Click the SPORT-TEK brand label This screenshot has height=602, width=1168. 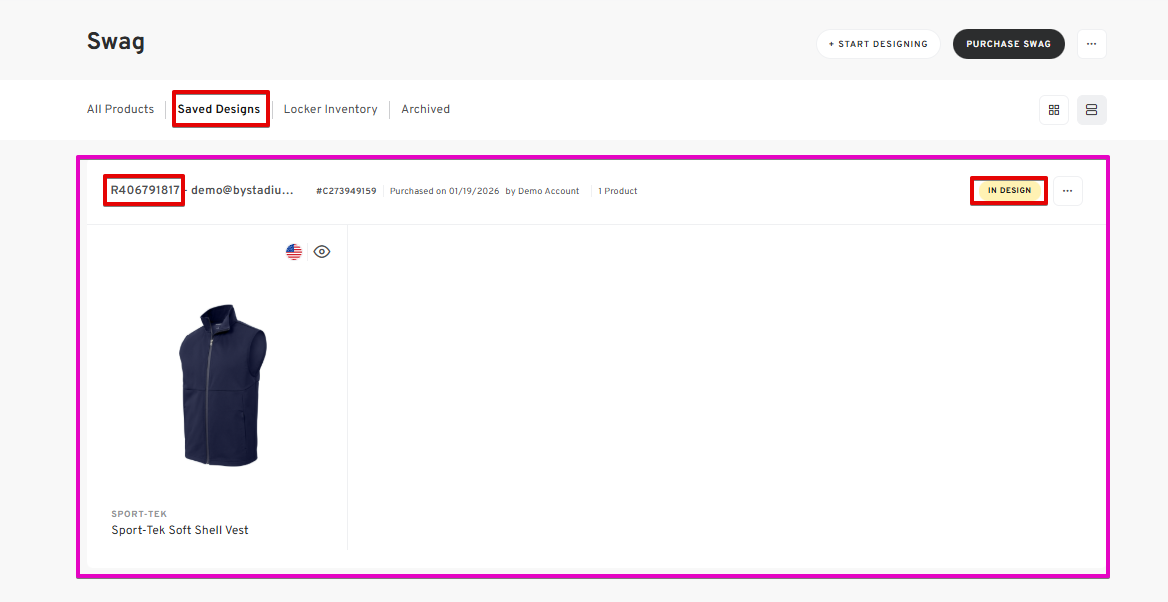point(139,514)
